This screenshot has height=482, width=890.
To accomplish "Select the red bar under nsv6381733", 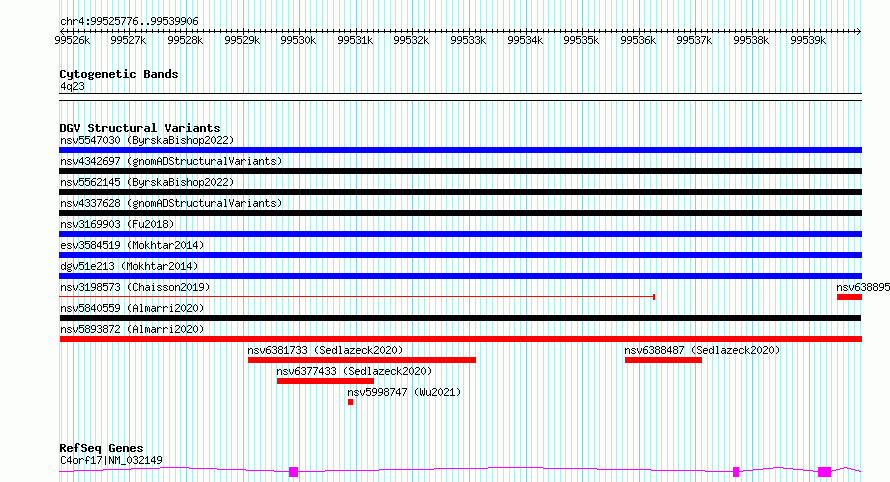I will [x=362, y=360].
